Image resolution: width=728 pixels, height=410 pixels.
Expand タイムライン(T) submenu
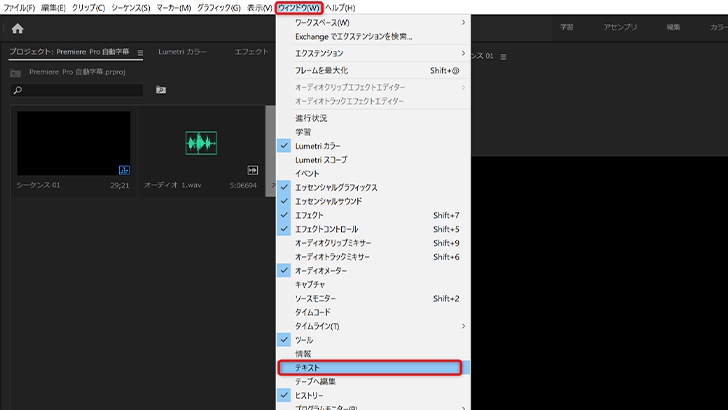point(373,326)
